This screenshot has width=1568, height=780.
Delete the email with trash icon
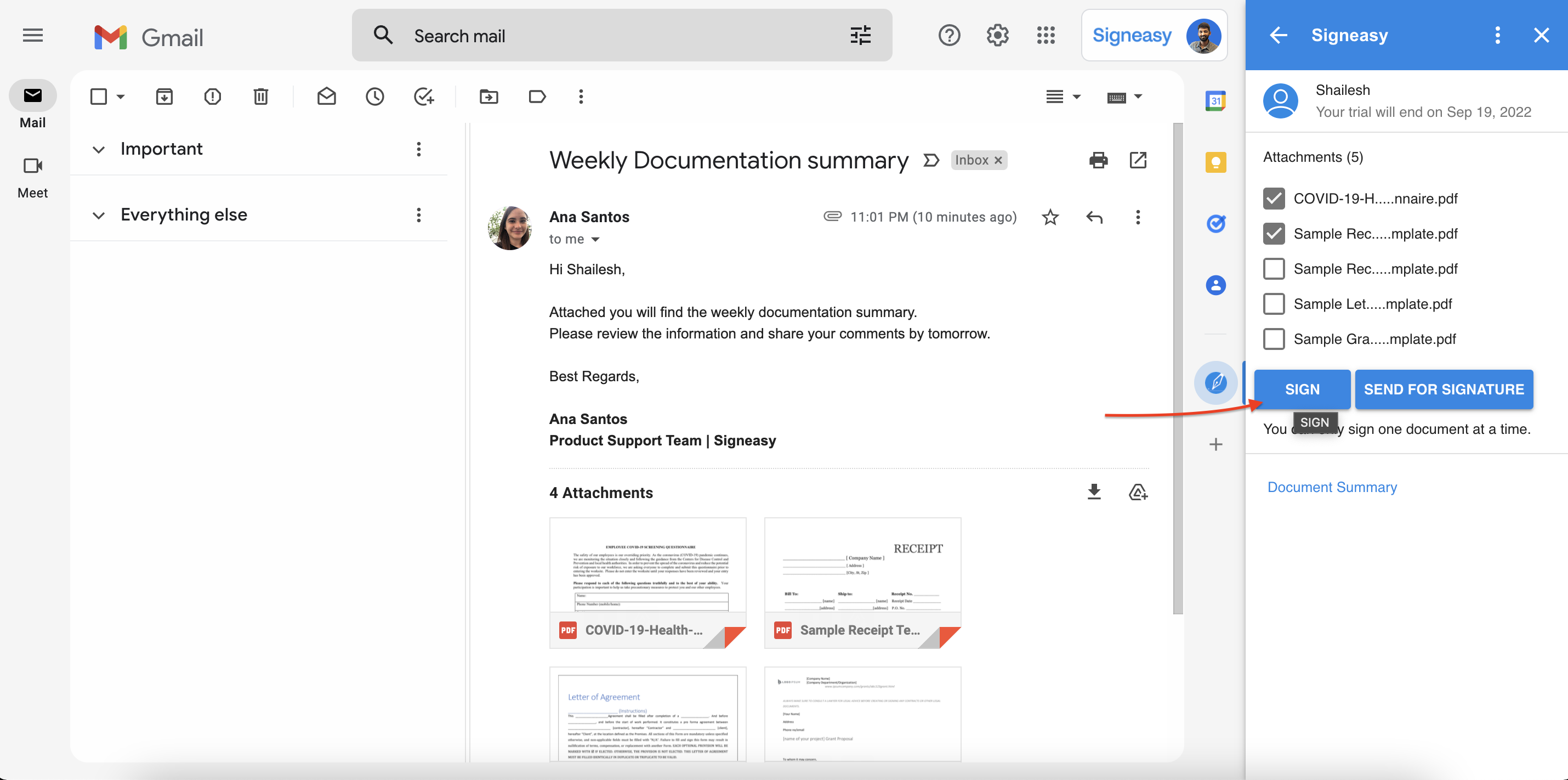point(260,96)
